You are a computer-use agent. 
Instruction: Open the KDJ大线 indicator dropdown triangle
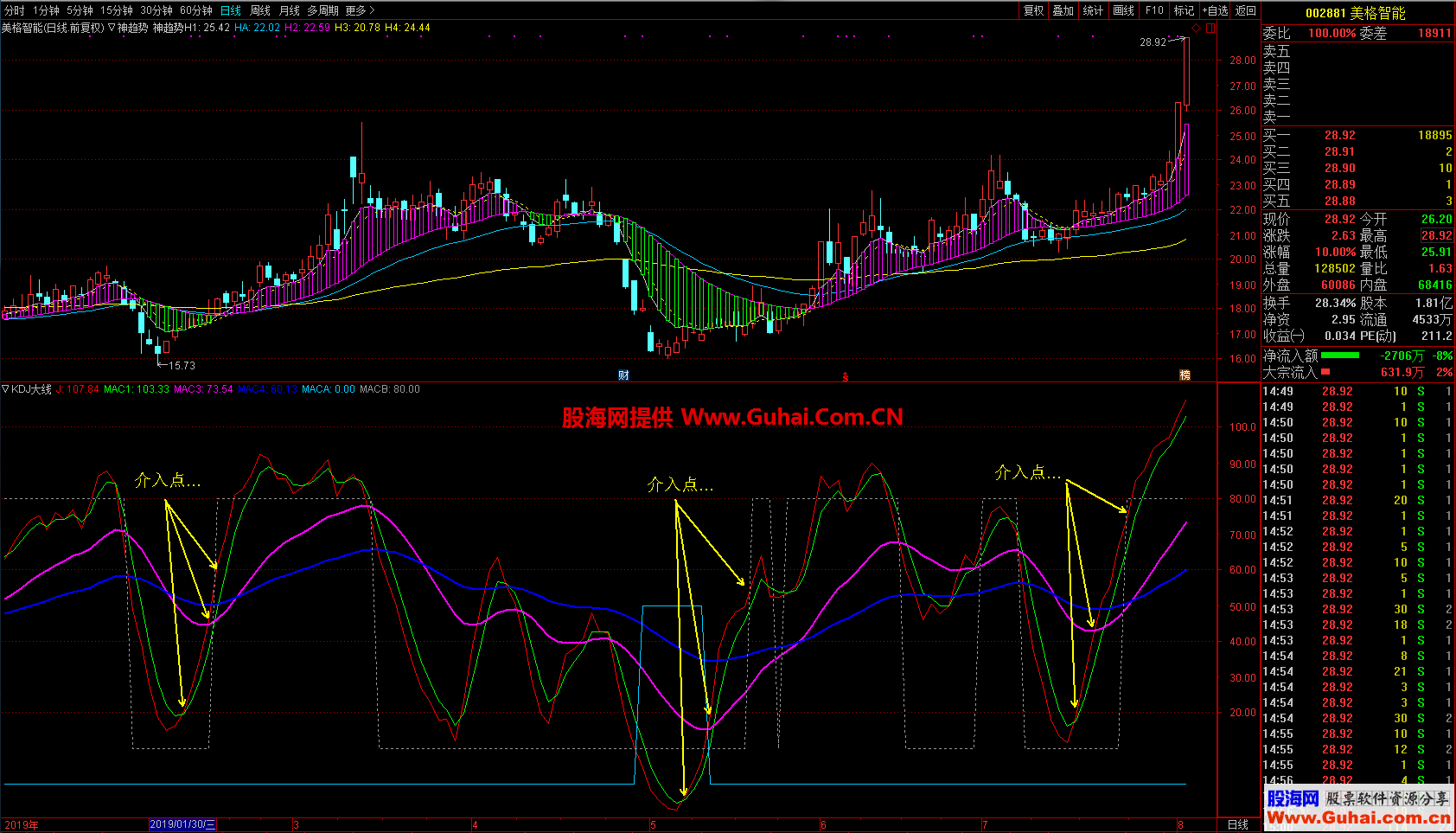point(6,389)
